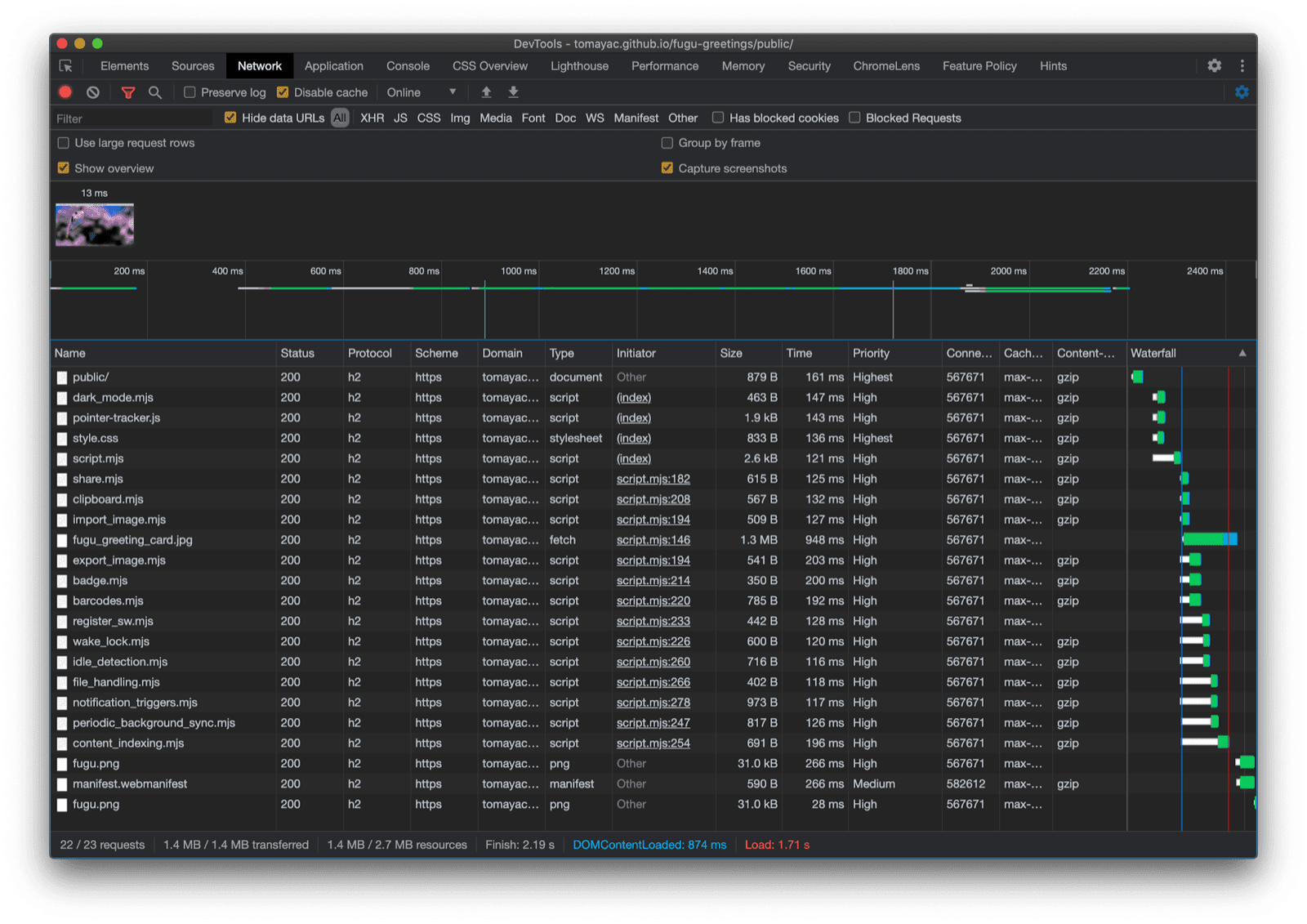The height and width of the screenshot is (924, 1307).
Task: Open network search with the magnifier icon
Action: pyautogui.click(x=155, y=92)
